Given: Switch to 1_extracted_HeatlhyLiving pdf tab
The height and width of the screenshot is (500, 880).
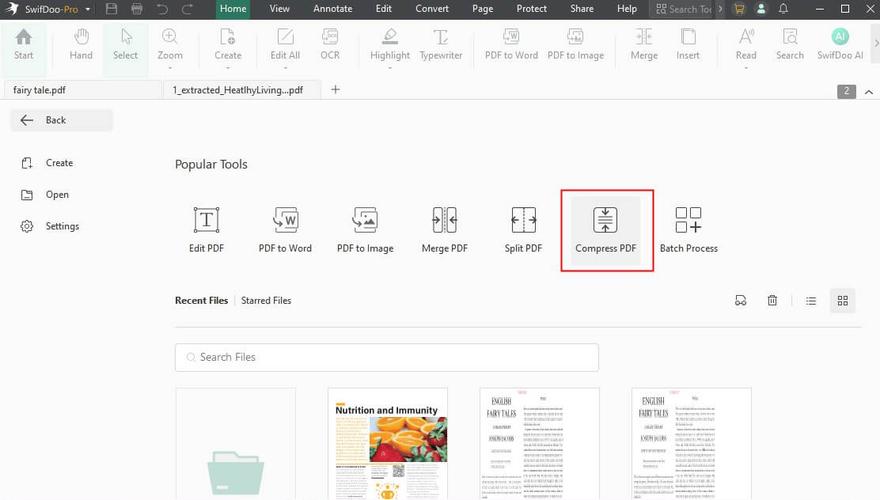Looking at the screenshot, I should tap(242, 90).
